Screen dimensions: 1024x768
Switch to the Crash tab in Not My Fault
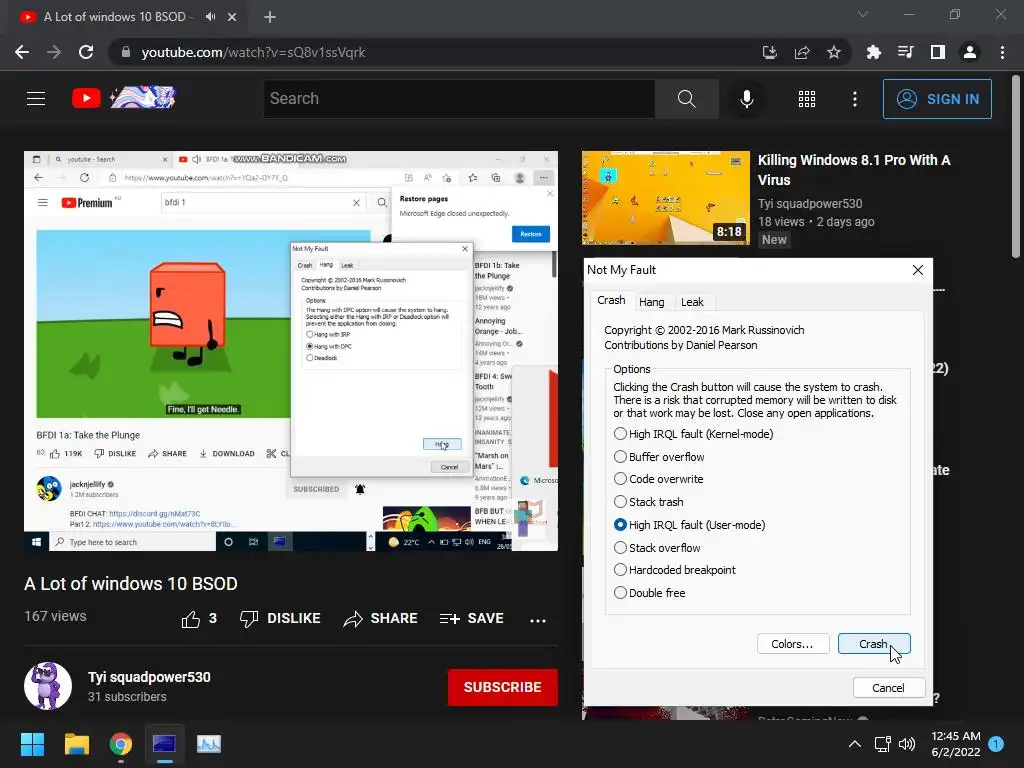click(611, 300)
